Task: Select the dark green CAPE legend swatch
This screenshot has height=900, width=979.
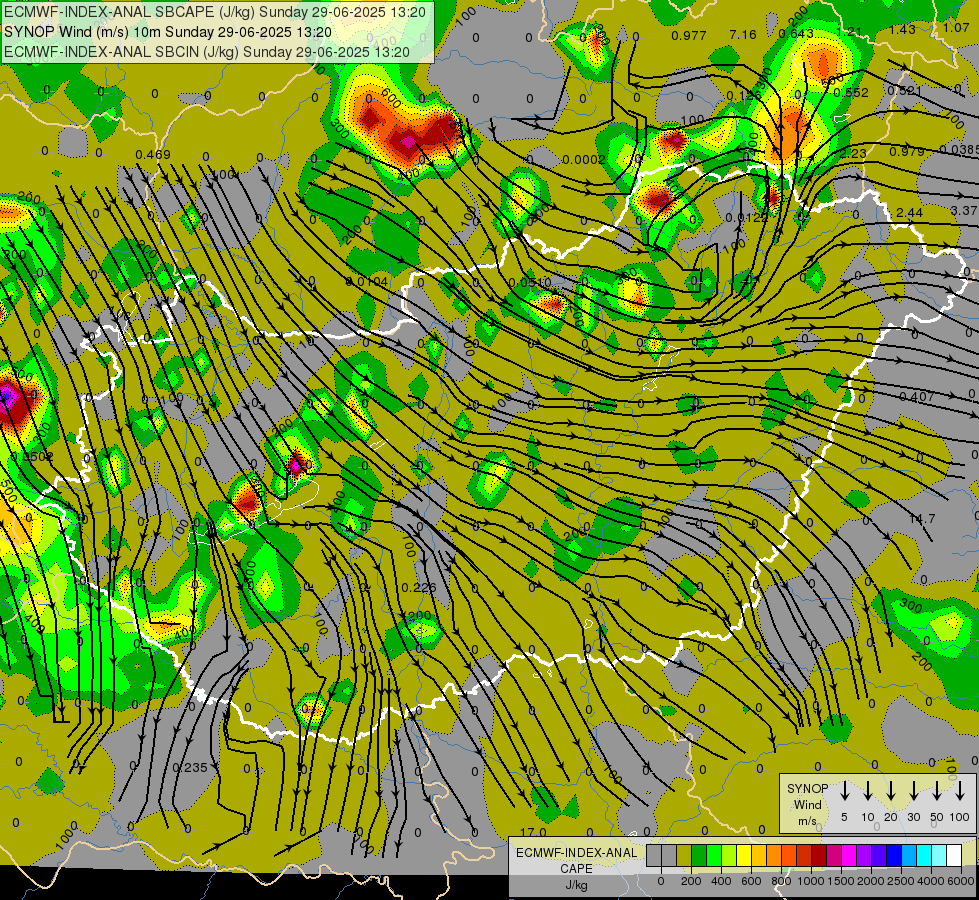Action: pyautogui.click(x=699, y=856)
